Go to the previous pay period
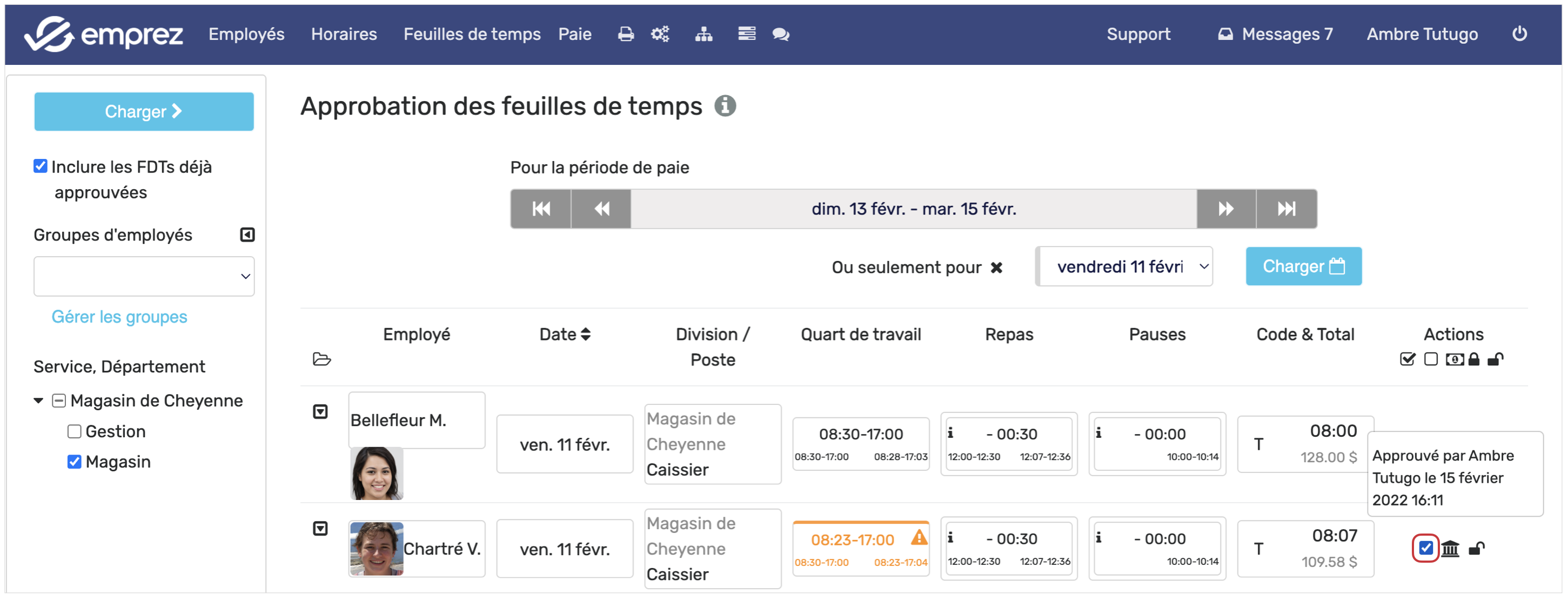Screen dimensions: 1568x600 tap(601, 209)
